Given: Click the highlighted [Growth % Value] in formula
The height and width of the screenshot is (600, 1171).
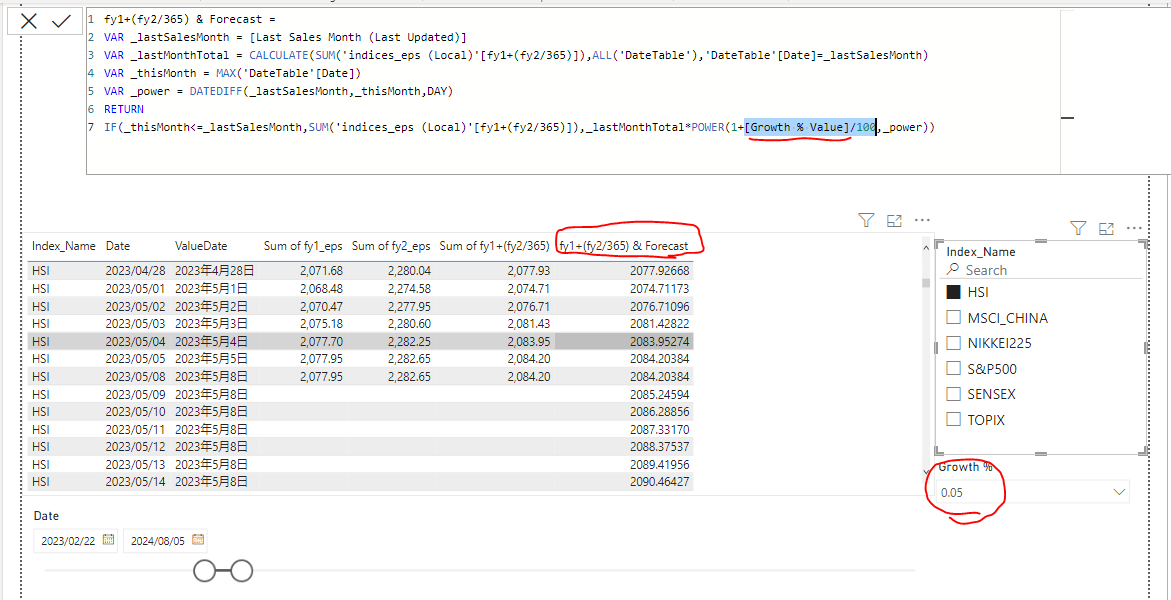Looking at the screenshot, I should coord(798,128).
